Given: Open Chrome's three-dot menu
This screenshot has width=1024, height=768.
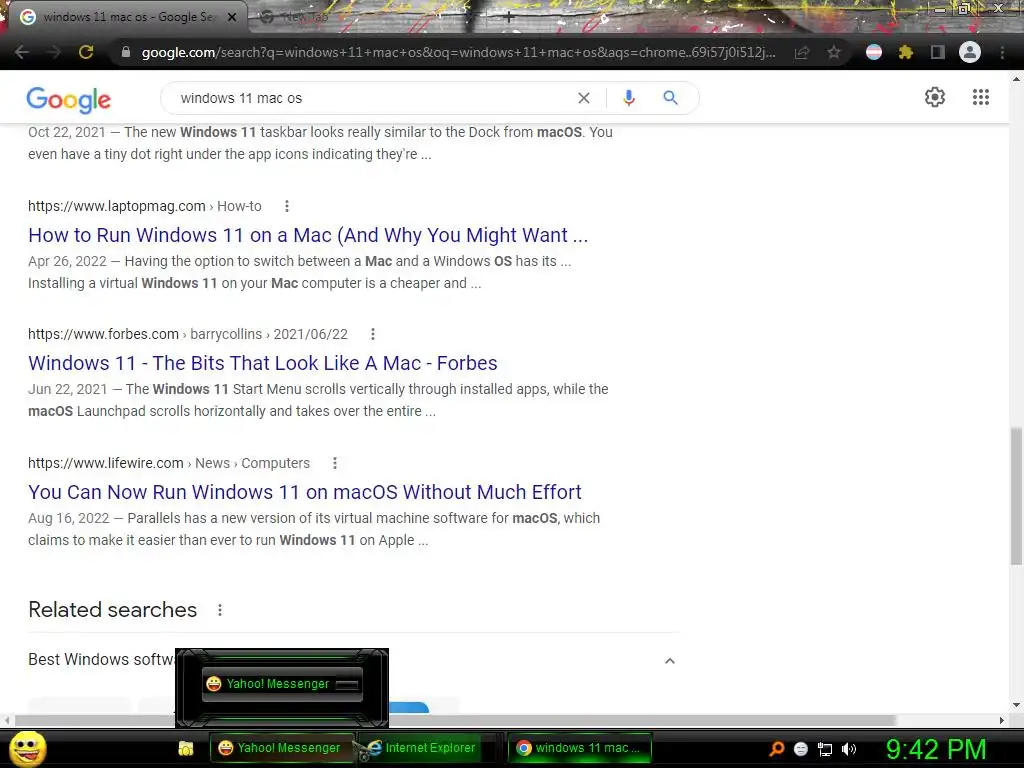Looking at the screenshot, I should (1002, 52).
